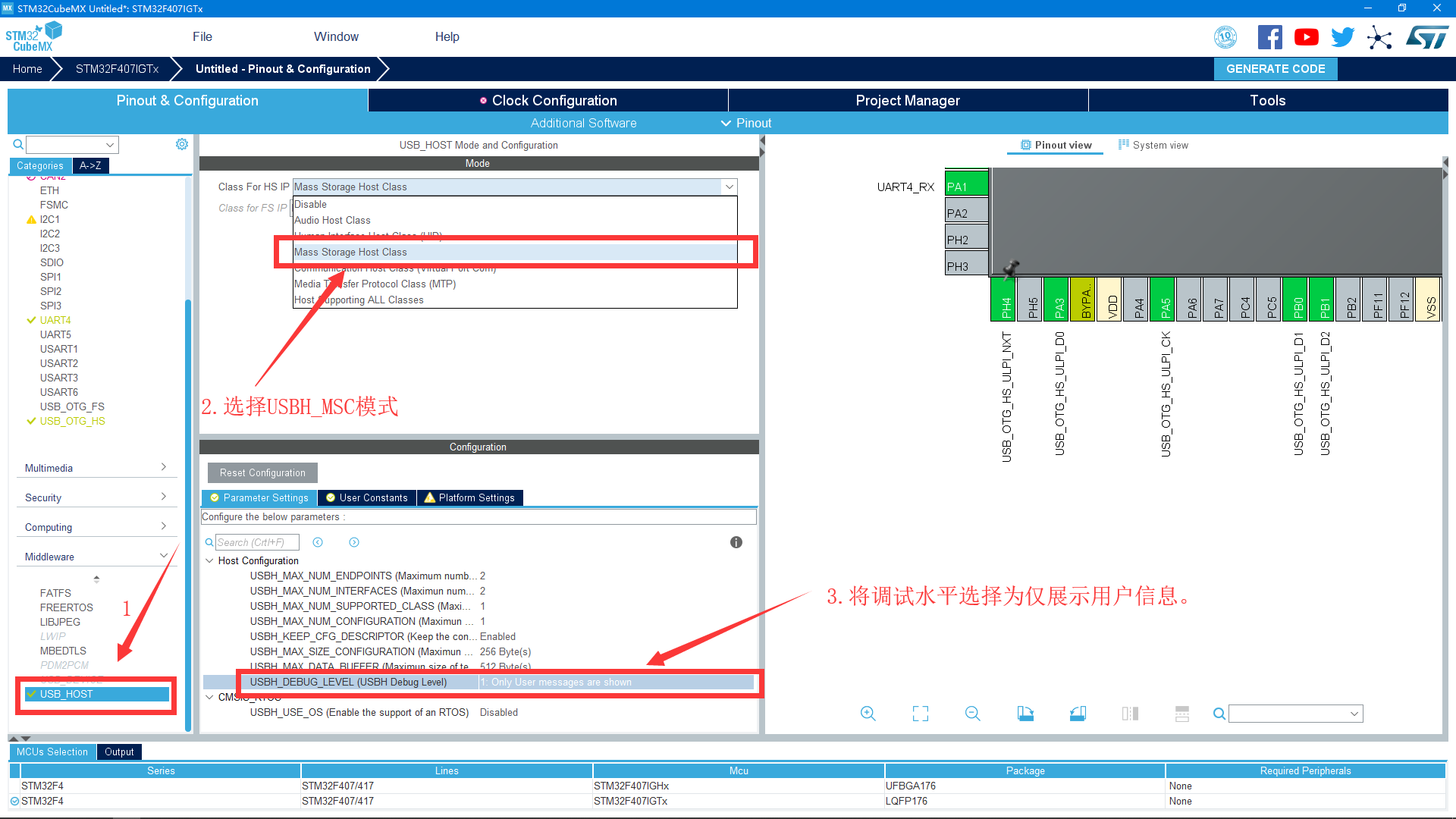Select the USB_OTG_HS checked peripheral
This screenshot has width=1456, height=819.
[x=72, y=421]
